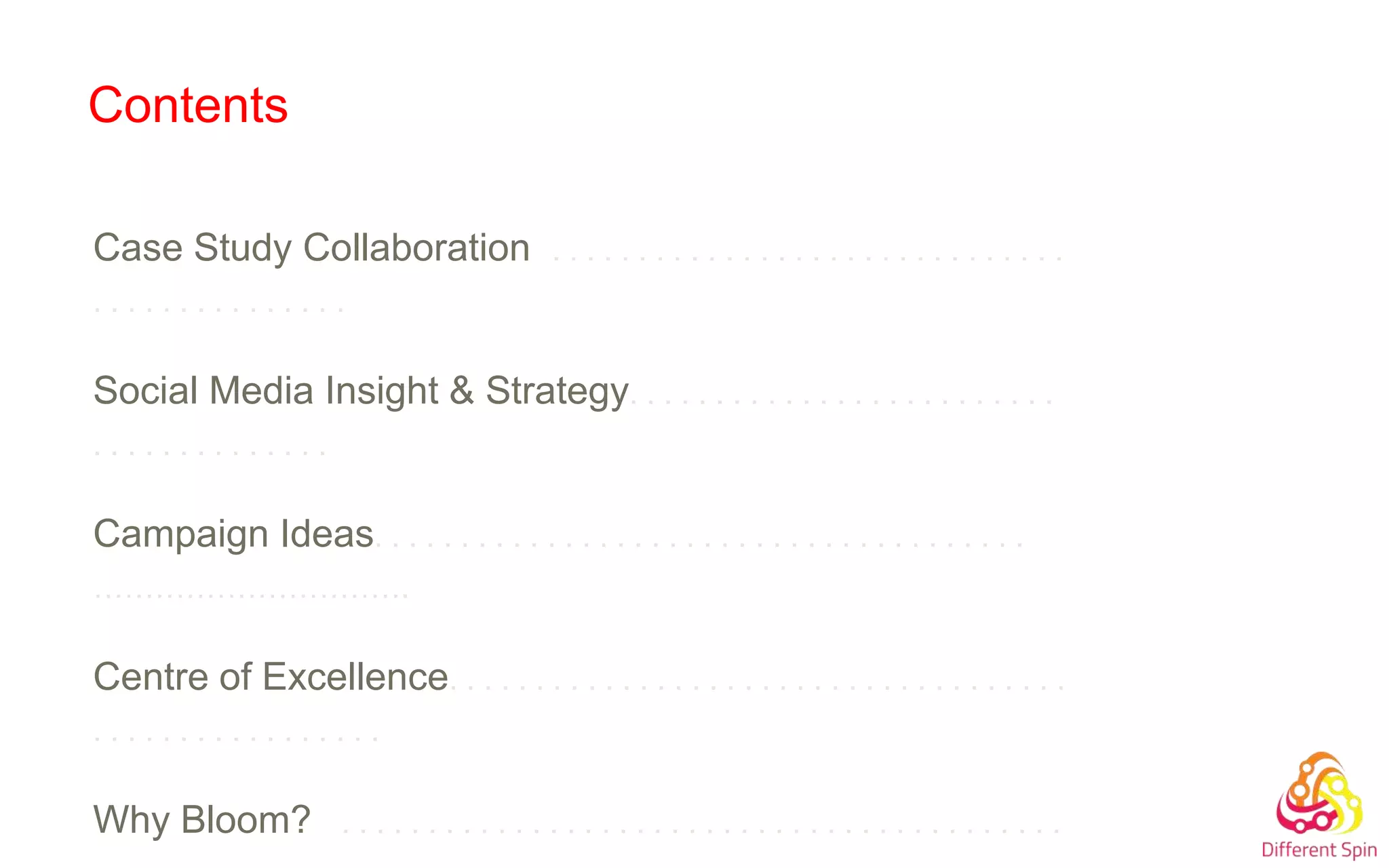Click dotted leader after Social Media Insight & Strategy

842,402
